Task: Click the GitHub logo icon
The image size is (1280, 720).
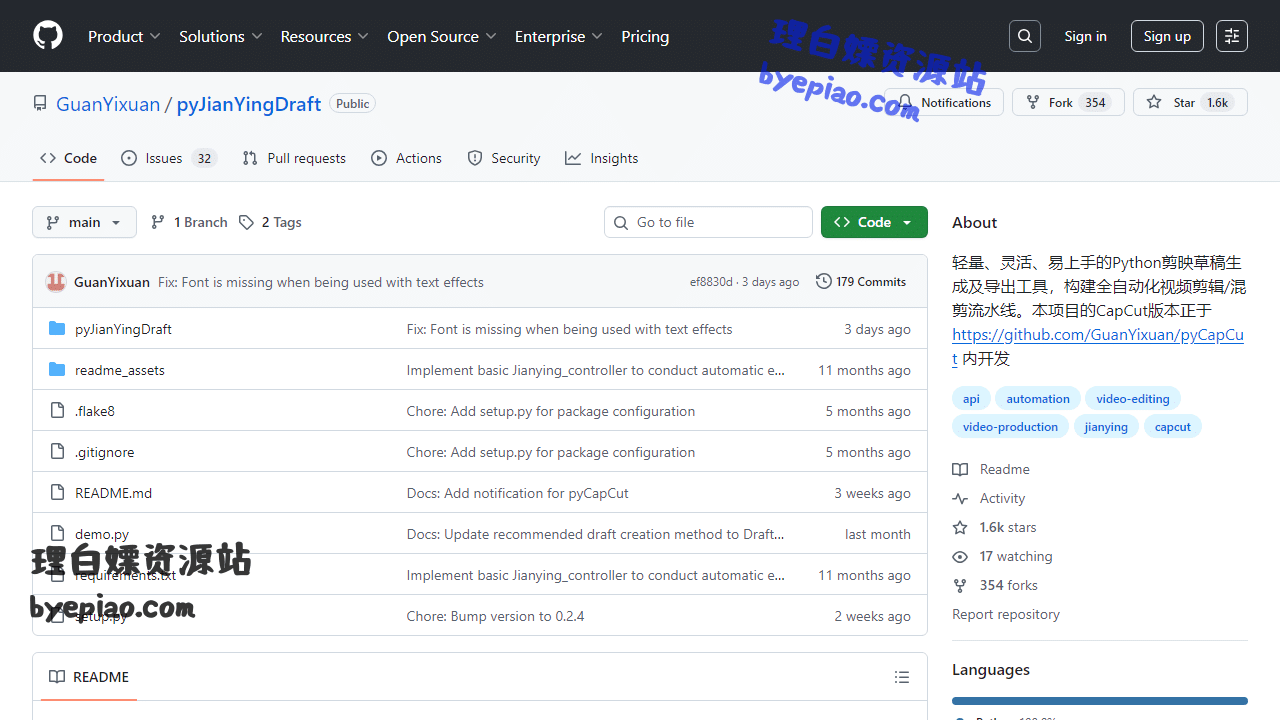Action: [48, 36]
